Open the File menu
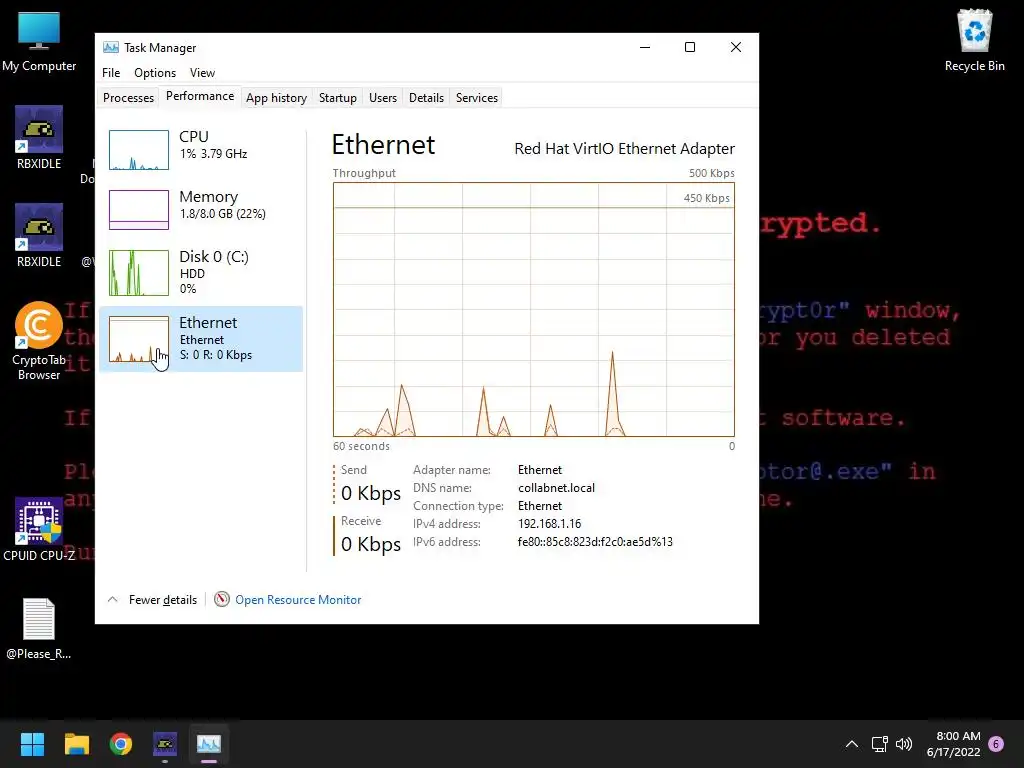 click(111, 72)
